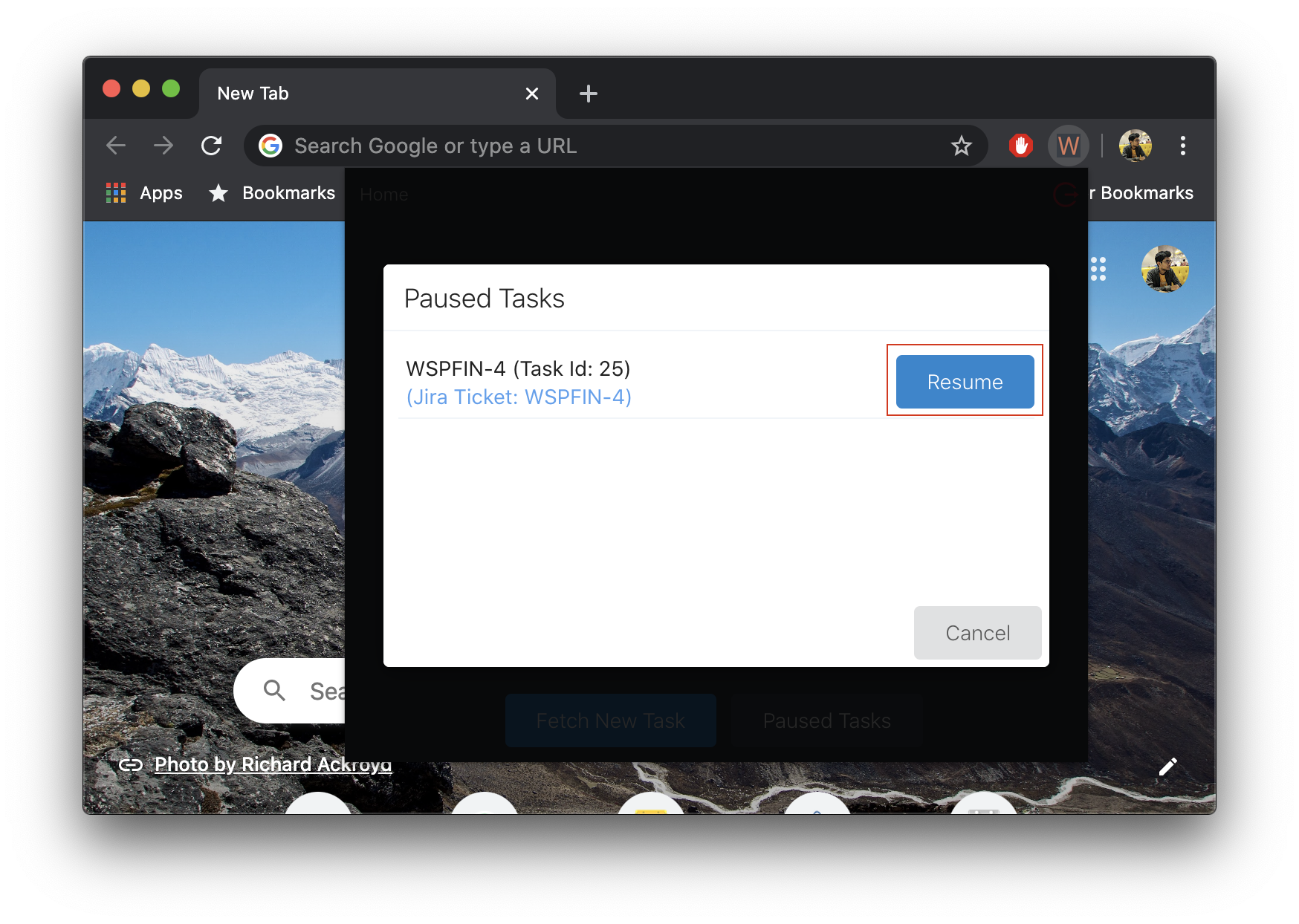Open a new tab with the plus
This screenshot has width=1299, height=924.
coord(588,94)
